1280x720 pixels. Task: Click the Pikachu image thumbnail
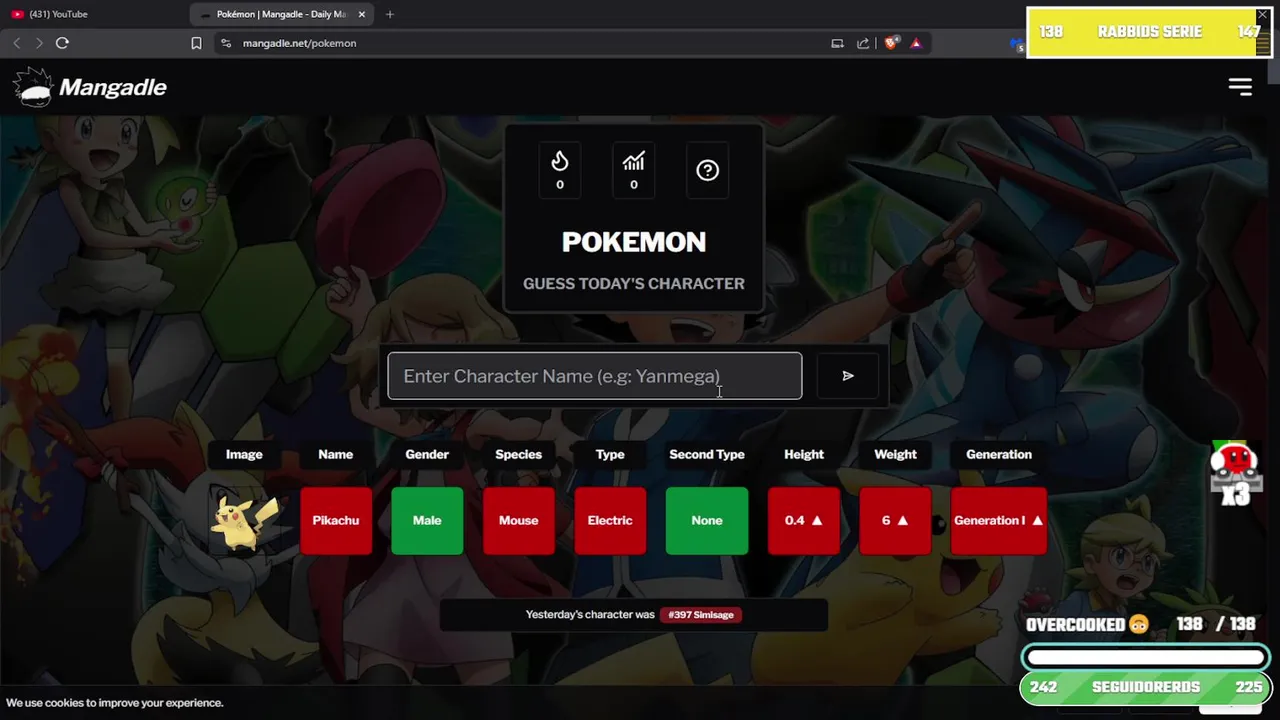pyautogui.click(x=244, y=520)
